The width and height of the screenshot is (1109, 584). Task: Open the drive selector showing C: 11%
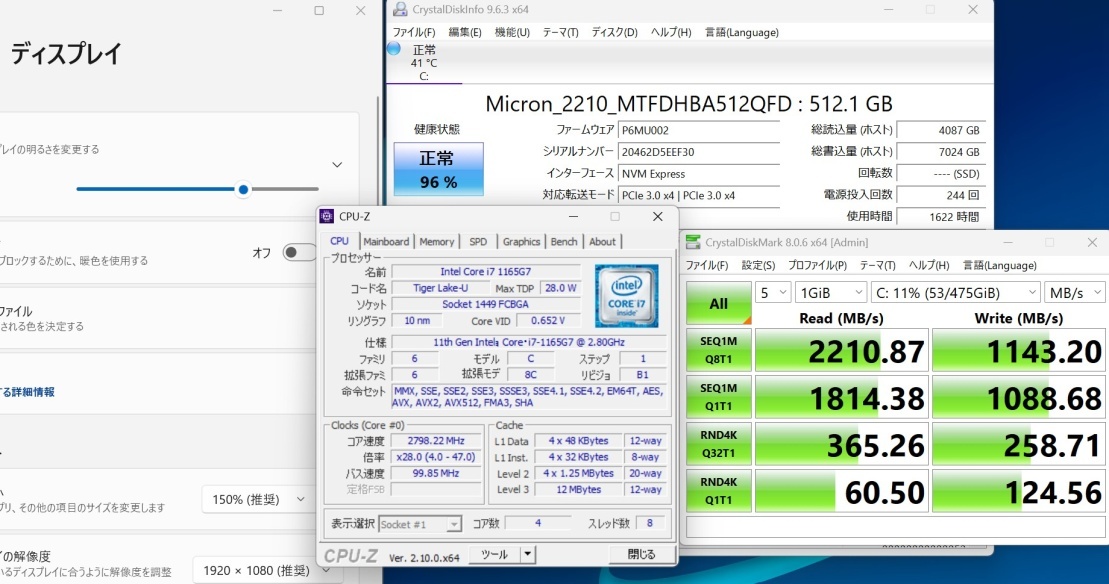point(956,292)
